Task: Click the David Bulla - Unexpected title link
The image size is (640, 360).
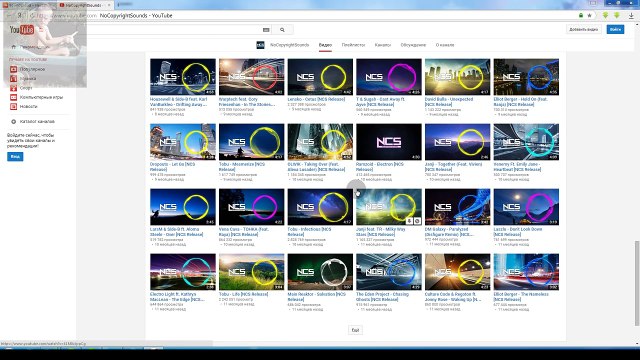Action: [449, 102]
